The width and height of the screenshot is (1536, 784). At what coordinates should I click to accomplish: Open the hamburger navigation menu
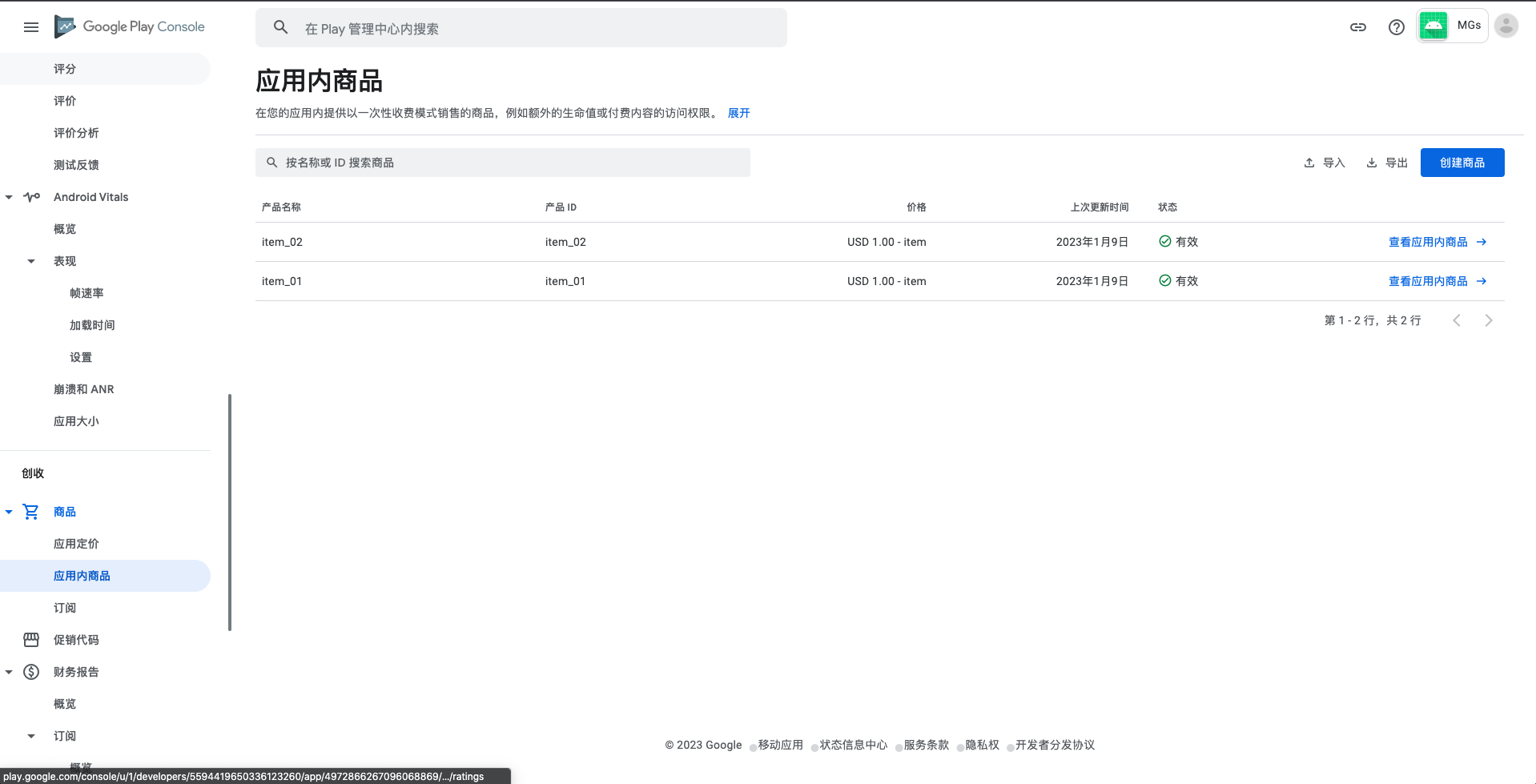pyautogui.click(x=31, y=27)
